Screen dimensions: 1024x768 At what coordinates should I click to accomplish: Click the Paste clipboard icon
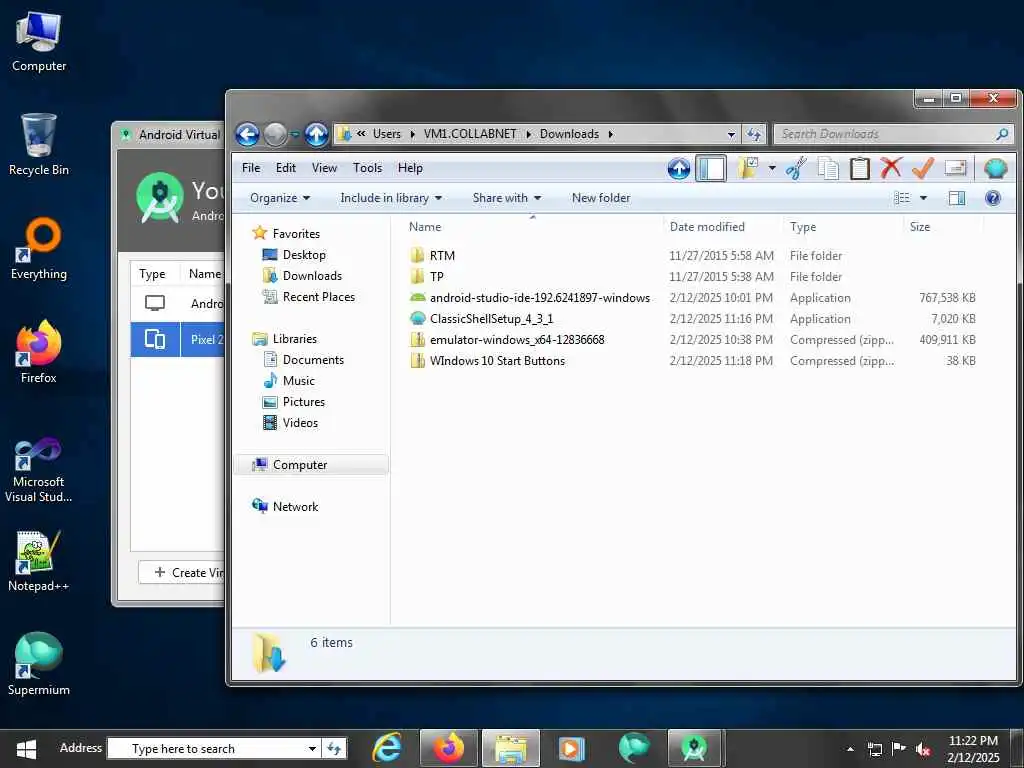pos(859,168)
